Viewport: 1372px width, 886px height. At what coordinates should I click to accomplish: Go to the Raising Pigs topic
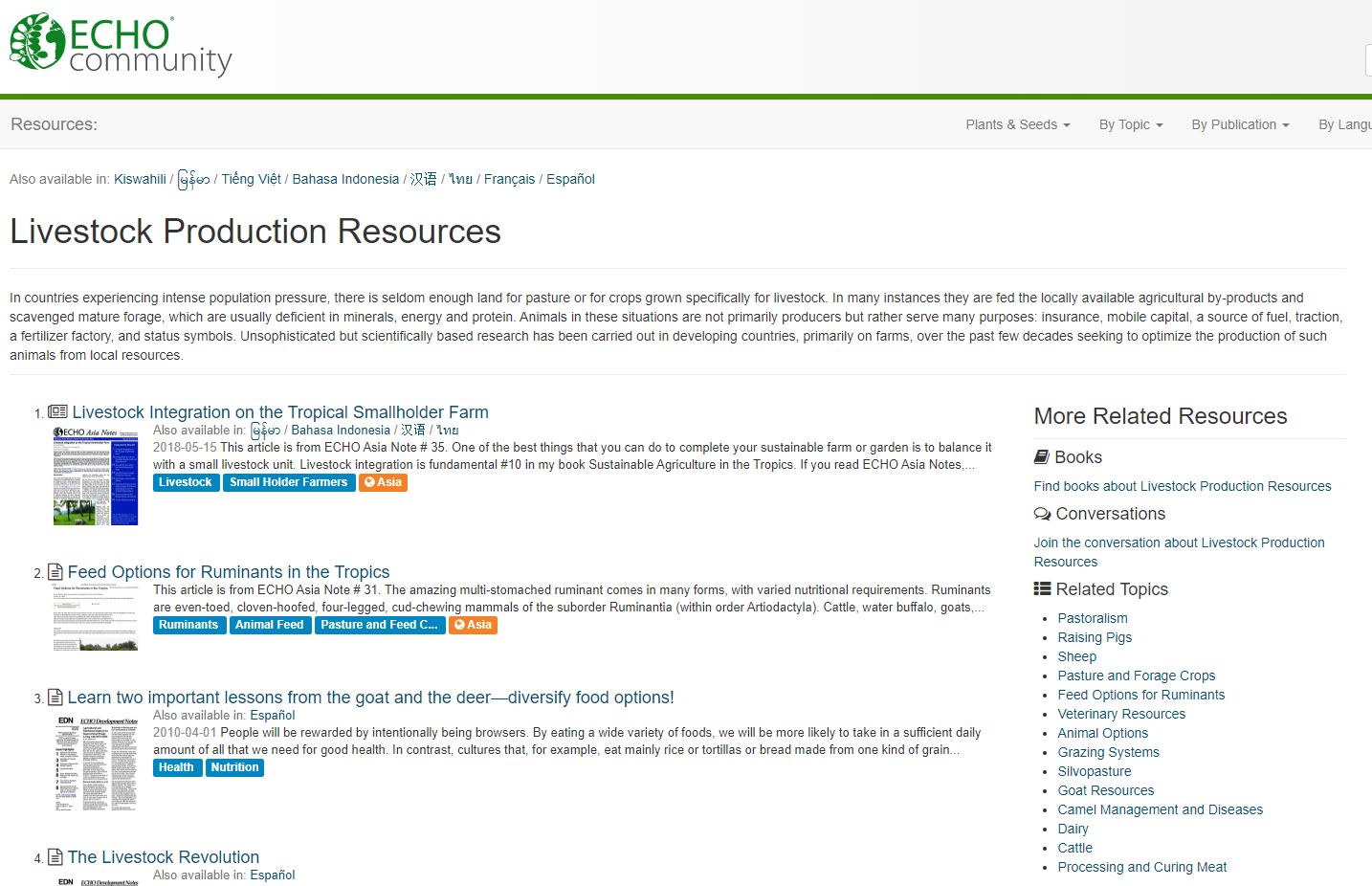click(1095, 637)
